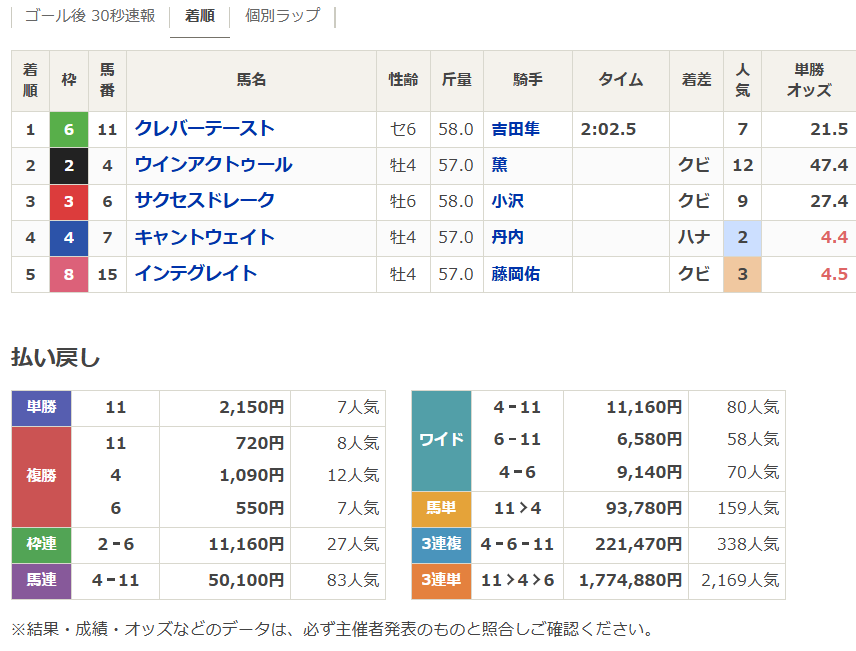The image size is (856, 651).
Task: Click red odds value 4.4
Action: [834, 238]
